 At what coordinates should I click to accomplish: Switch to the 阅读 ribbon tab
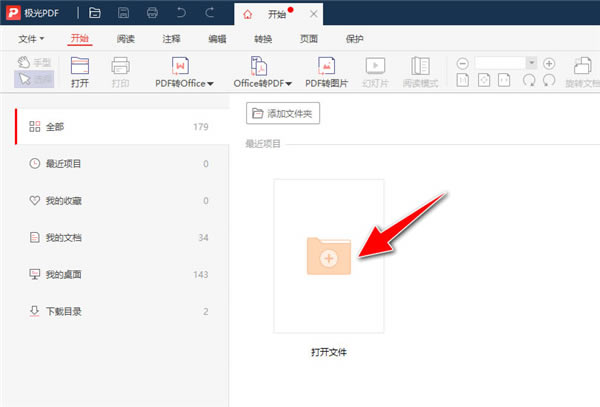coord(126,39)
